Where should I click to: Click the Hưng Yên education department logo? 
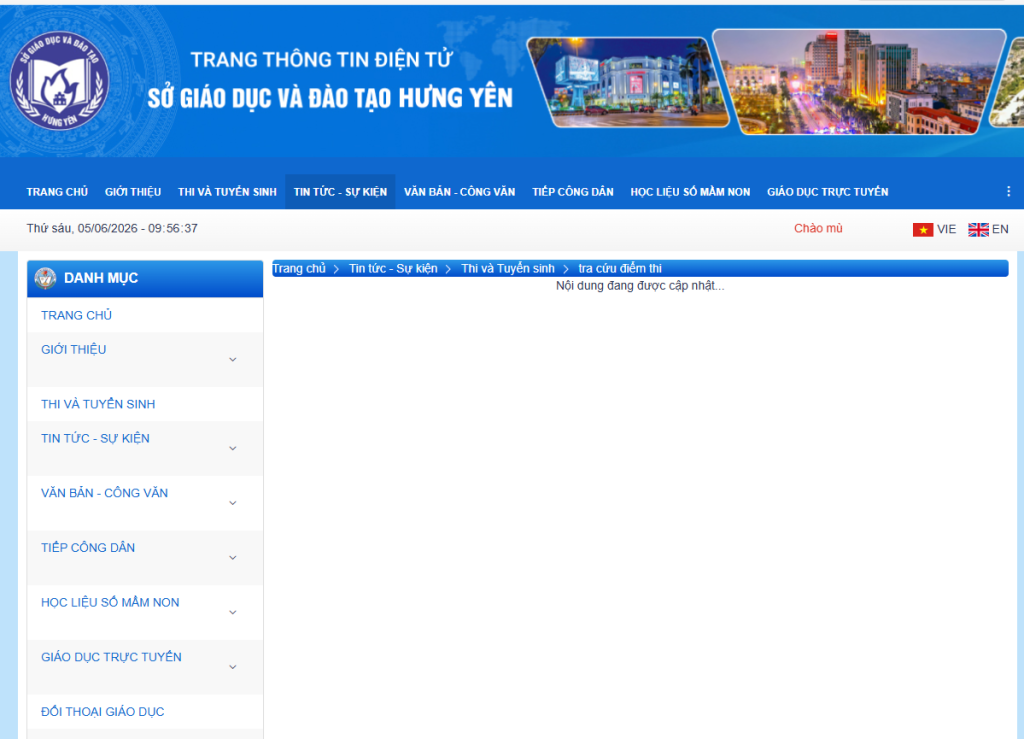pos(59,81)
